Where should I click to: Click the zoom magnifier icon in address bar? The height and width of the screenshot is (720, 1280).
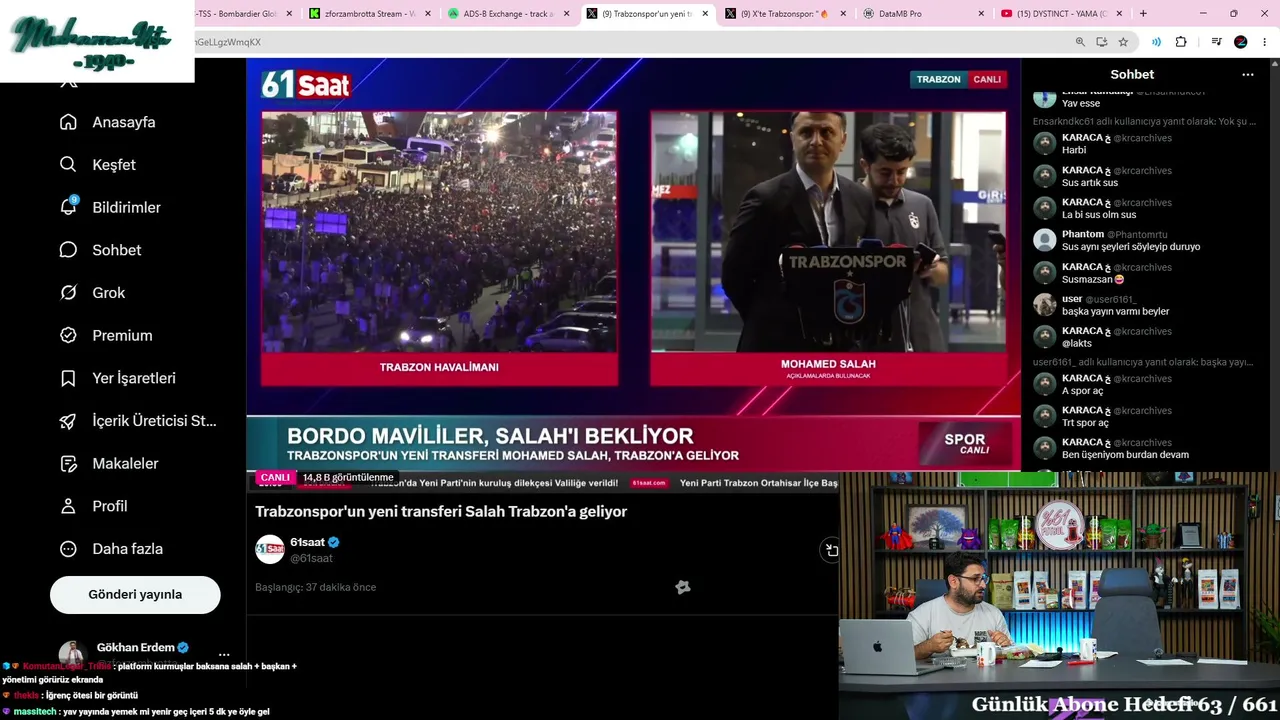pos(1080,42)
